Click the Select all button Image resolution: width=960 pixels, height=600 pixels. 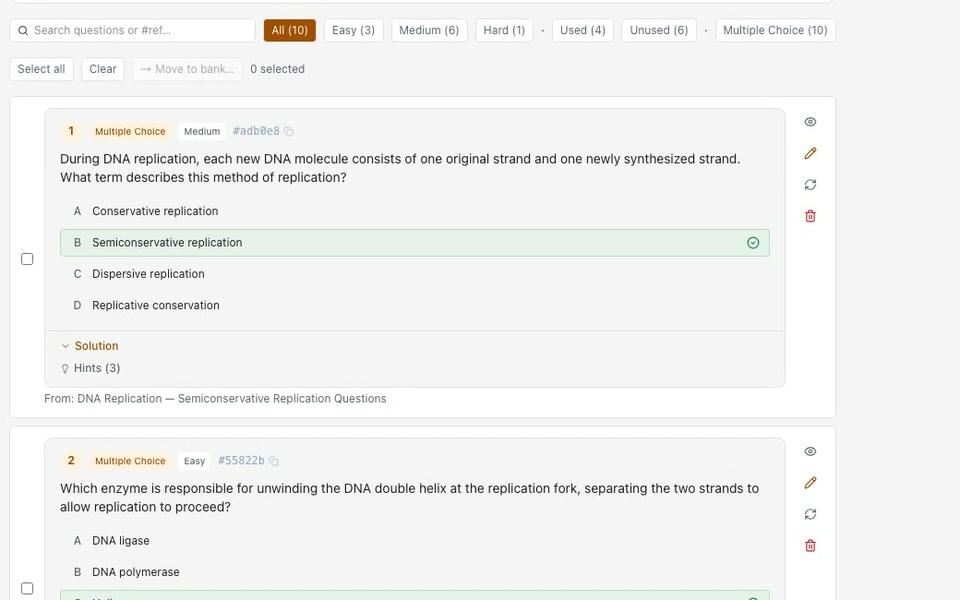point(41,69)
